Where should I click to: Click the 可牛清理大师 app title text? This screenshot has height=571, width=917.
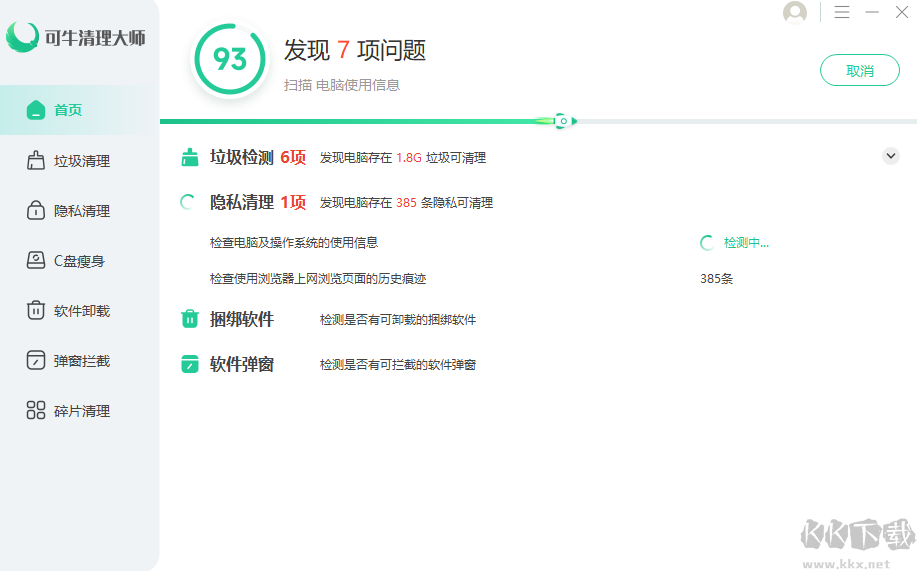click(95, 38)
